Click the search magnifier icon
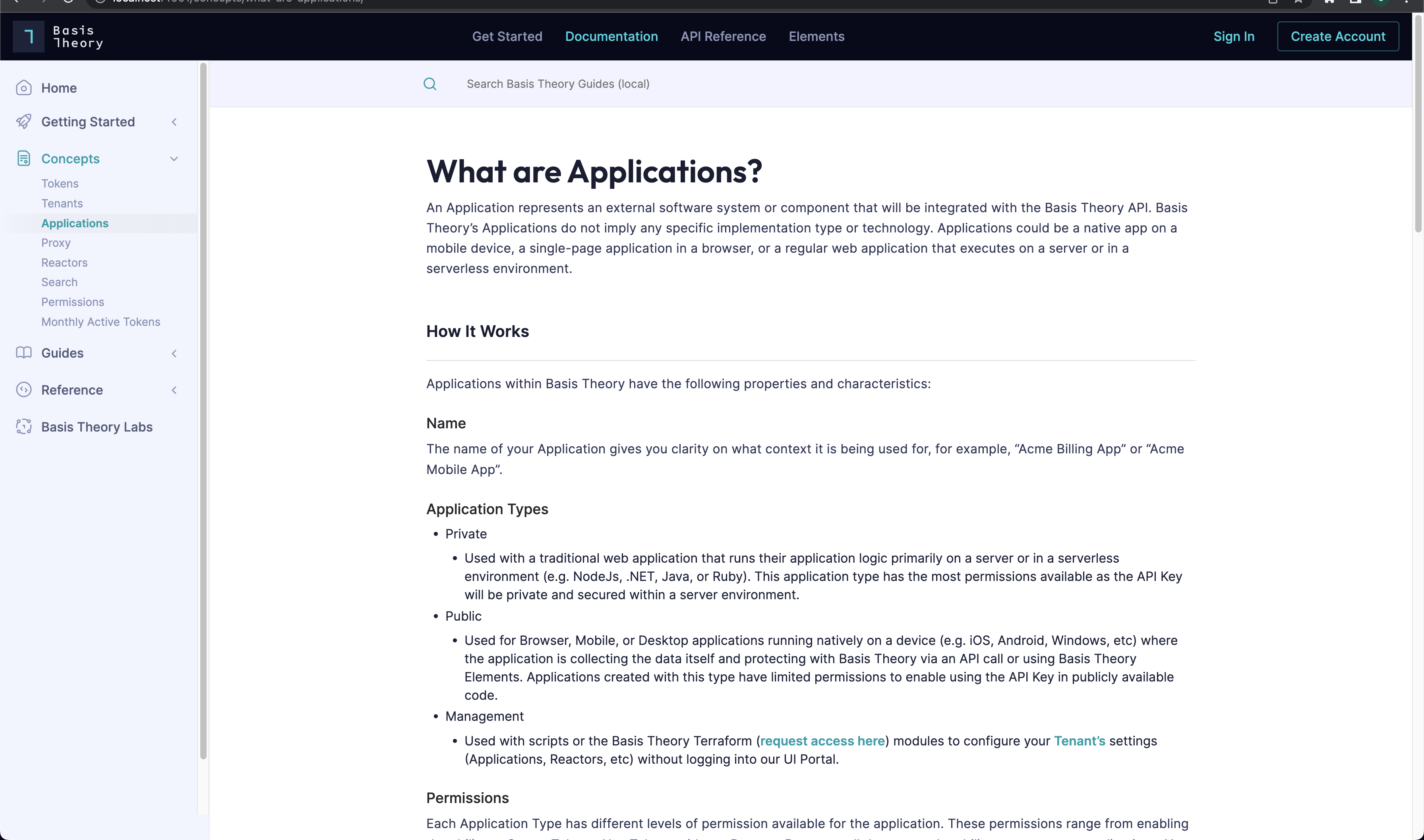Image resolution: width=1424 pixels, height=840 pixels. click(x=430, y=84)
